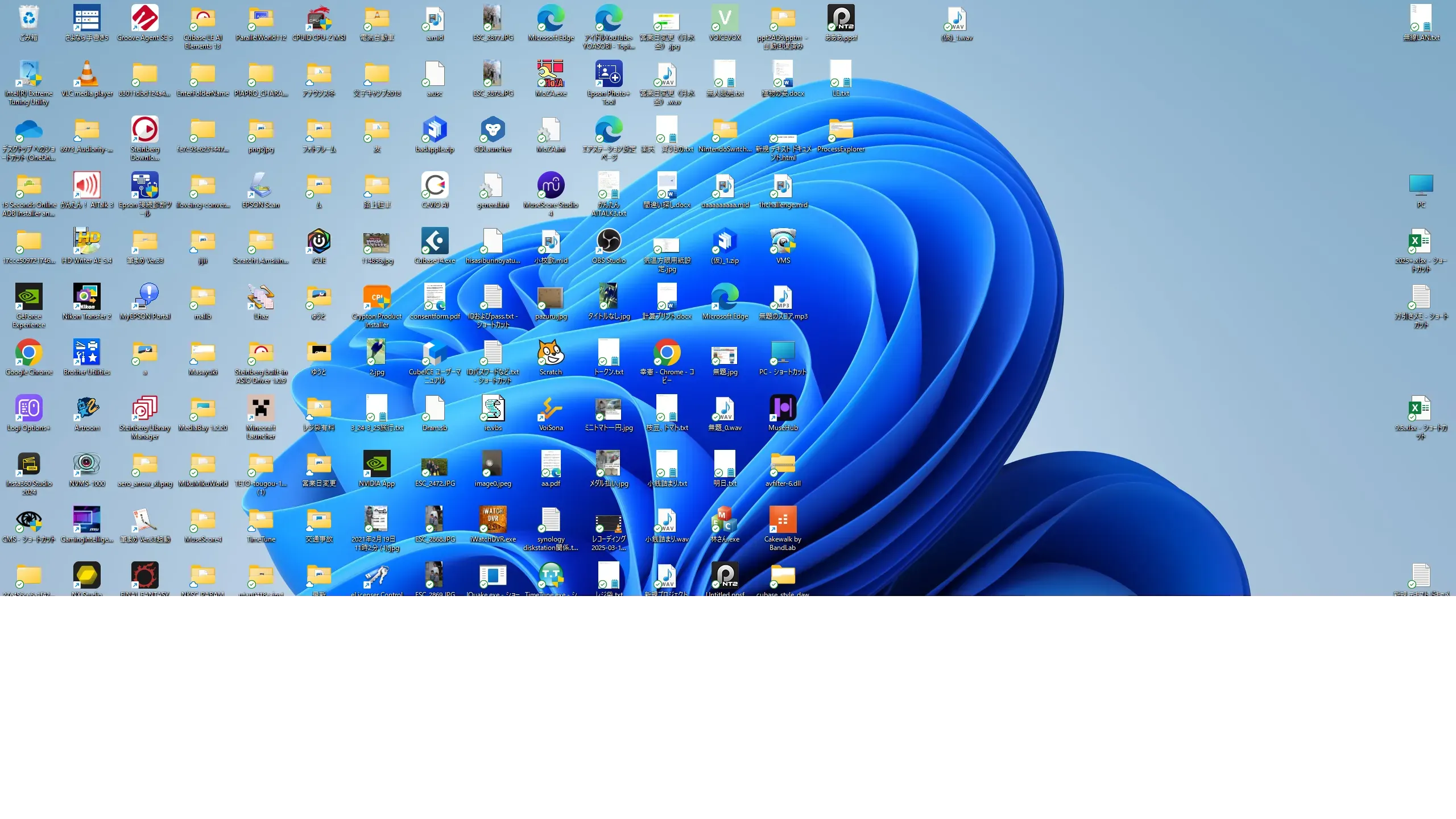Select the MuseHub application icon

click(783, 409)
